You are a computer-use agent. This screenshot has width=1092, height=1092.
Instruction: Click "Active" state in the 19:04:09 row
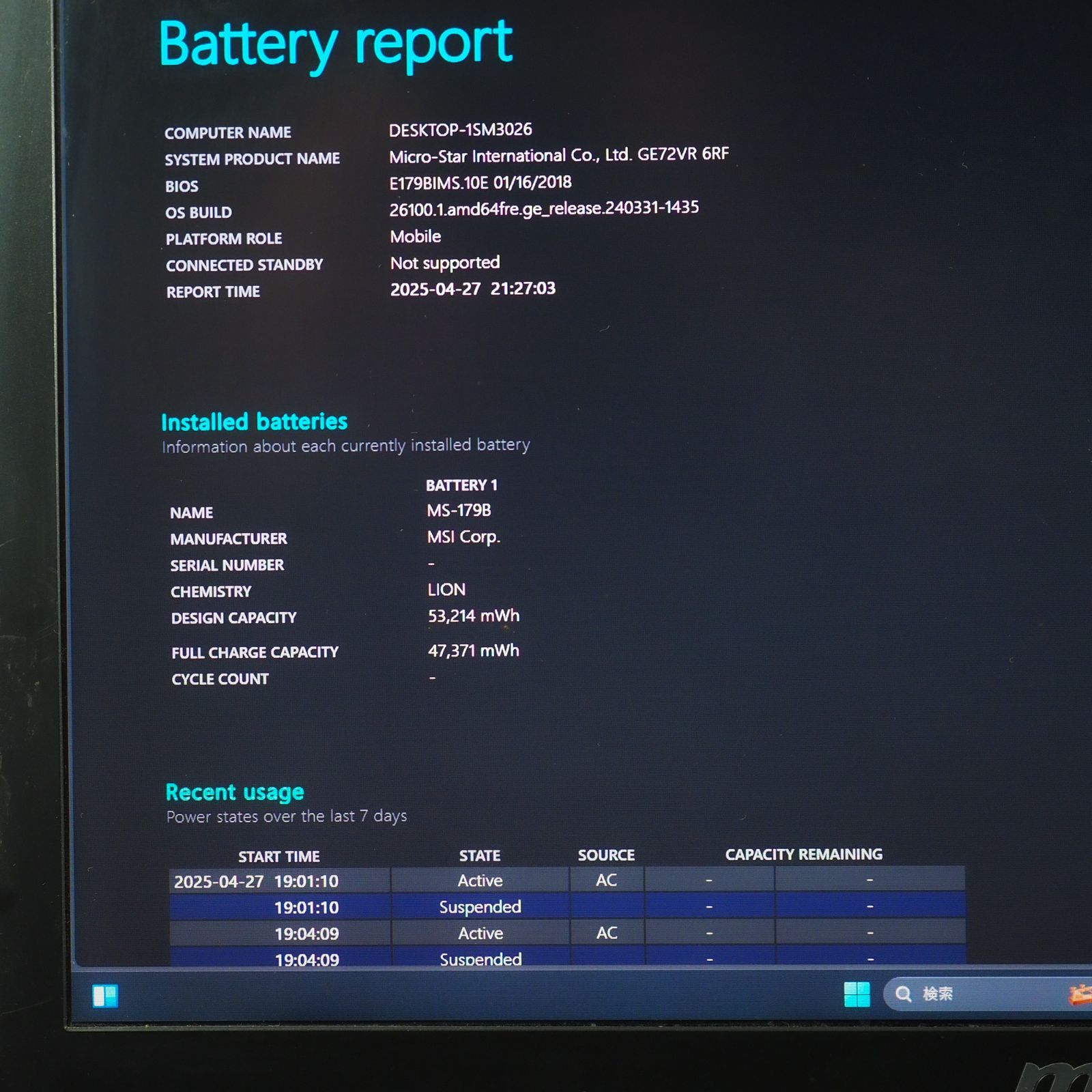coord(480,934)
